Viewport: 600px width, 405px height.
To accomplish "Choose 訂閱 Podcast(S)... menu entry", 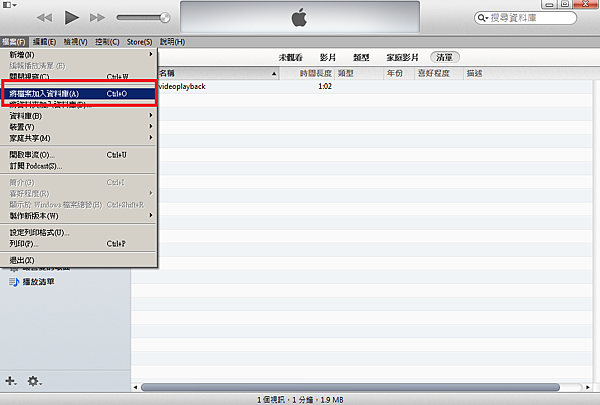I will click(x=78, y=166).
